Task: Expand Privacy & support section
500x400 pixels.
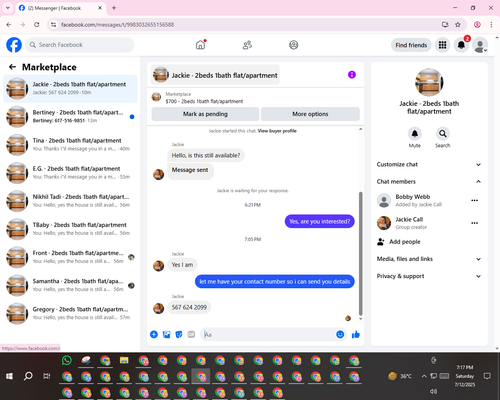Action: pos(429,276)
